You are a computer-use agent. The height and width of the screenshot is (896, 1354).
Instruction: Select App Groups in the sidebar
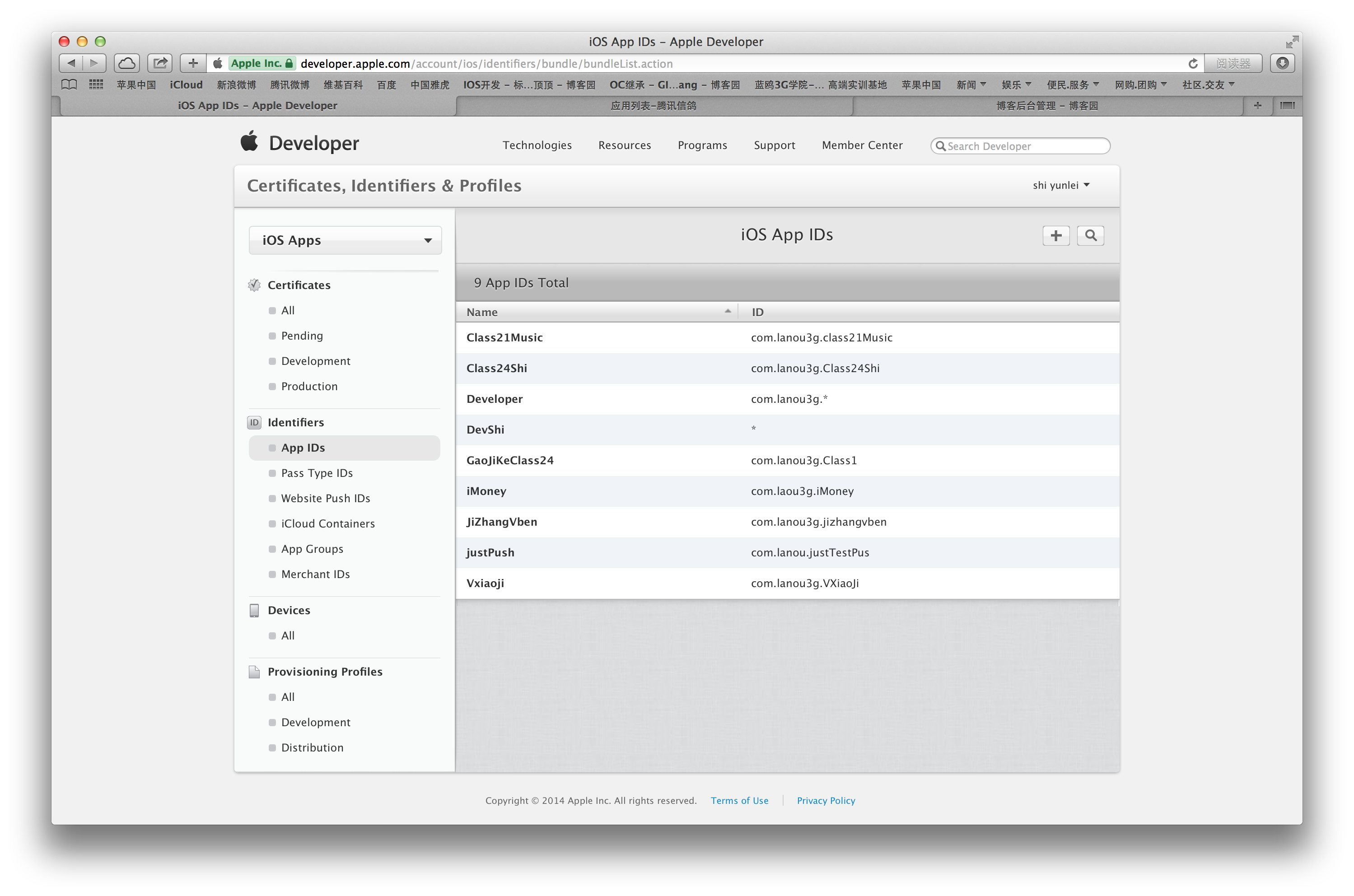click(x=312, y=549)
